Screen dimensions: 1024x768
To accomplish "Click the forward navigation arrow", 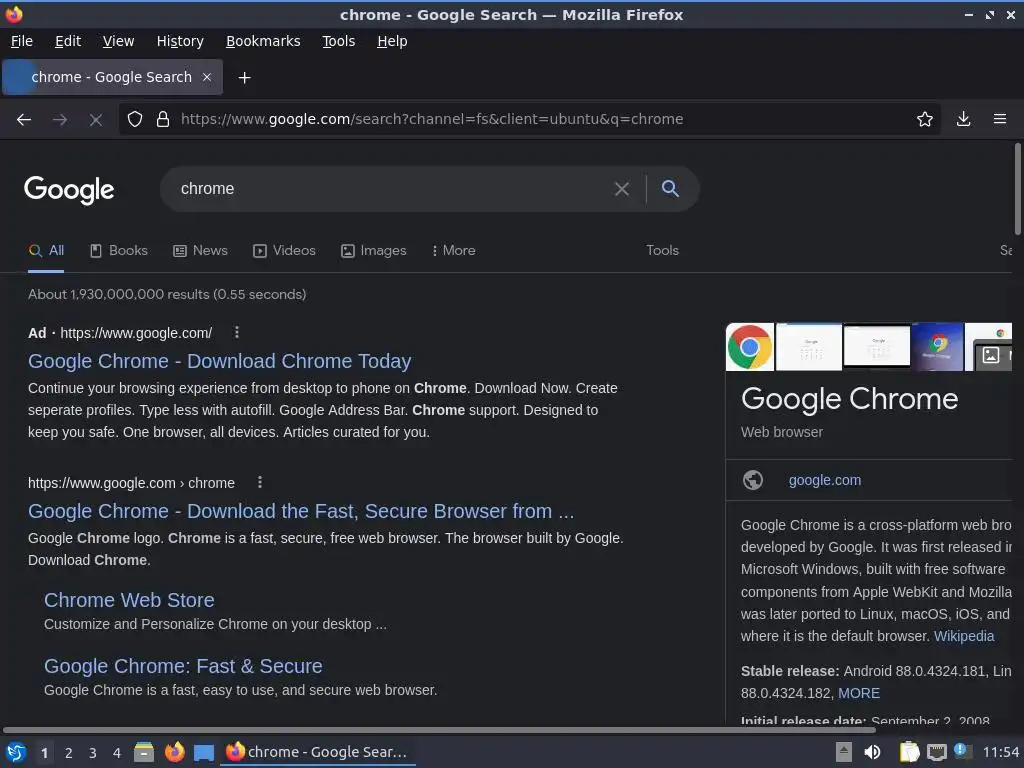I will pos(60,119).
